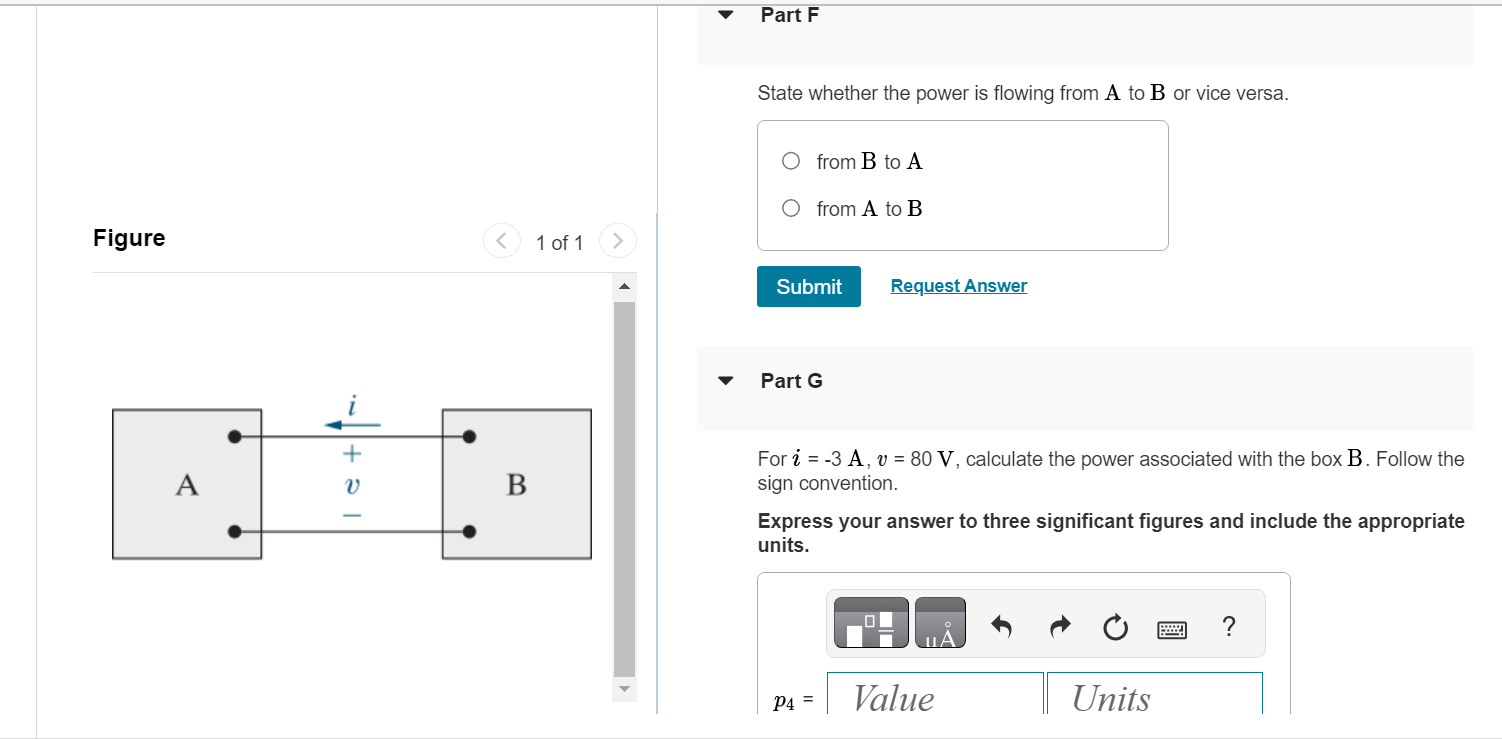Click the next figure arrow icon

point(617,240)
